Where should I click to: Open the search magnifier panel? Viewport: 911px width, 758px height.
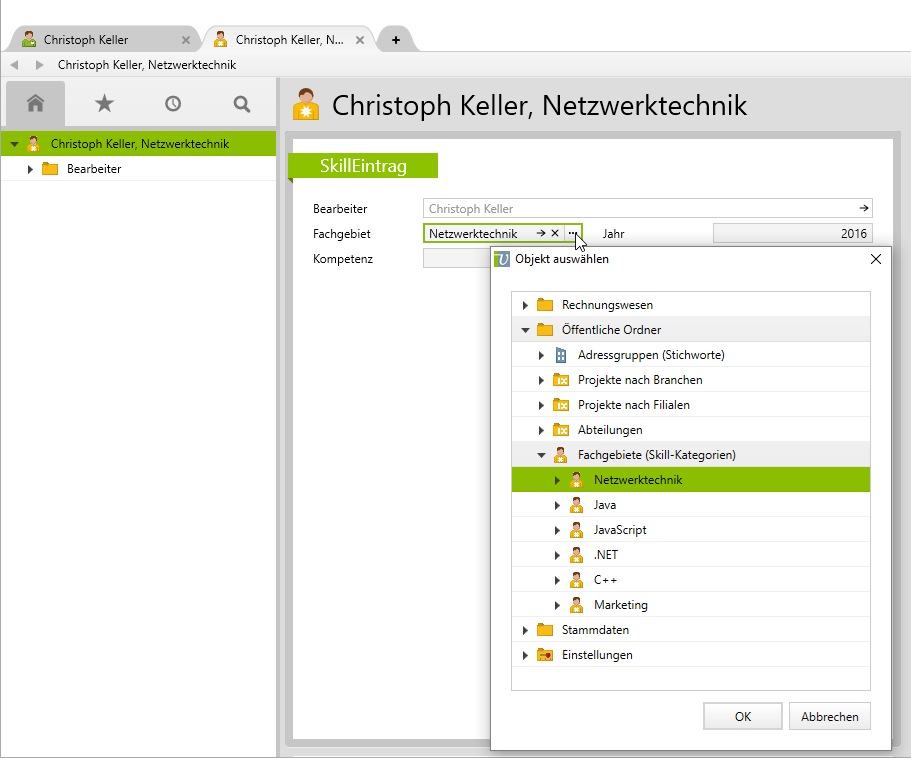(241, 104)
